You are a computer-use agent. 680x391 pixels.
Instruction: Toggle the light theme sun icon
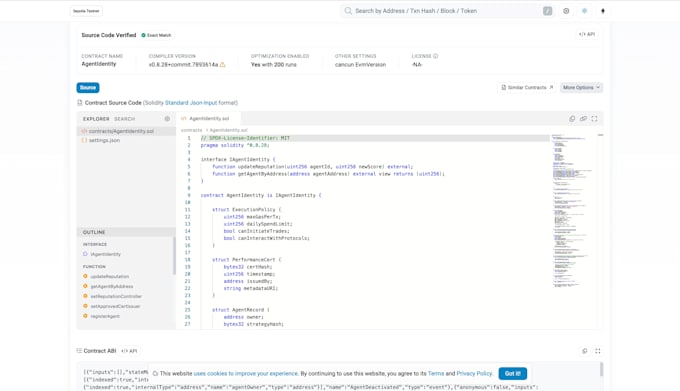click(584, 11)
